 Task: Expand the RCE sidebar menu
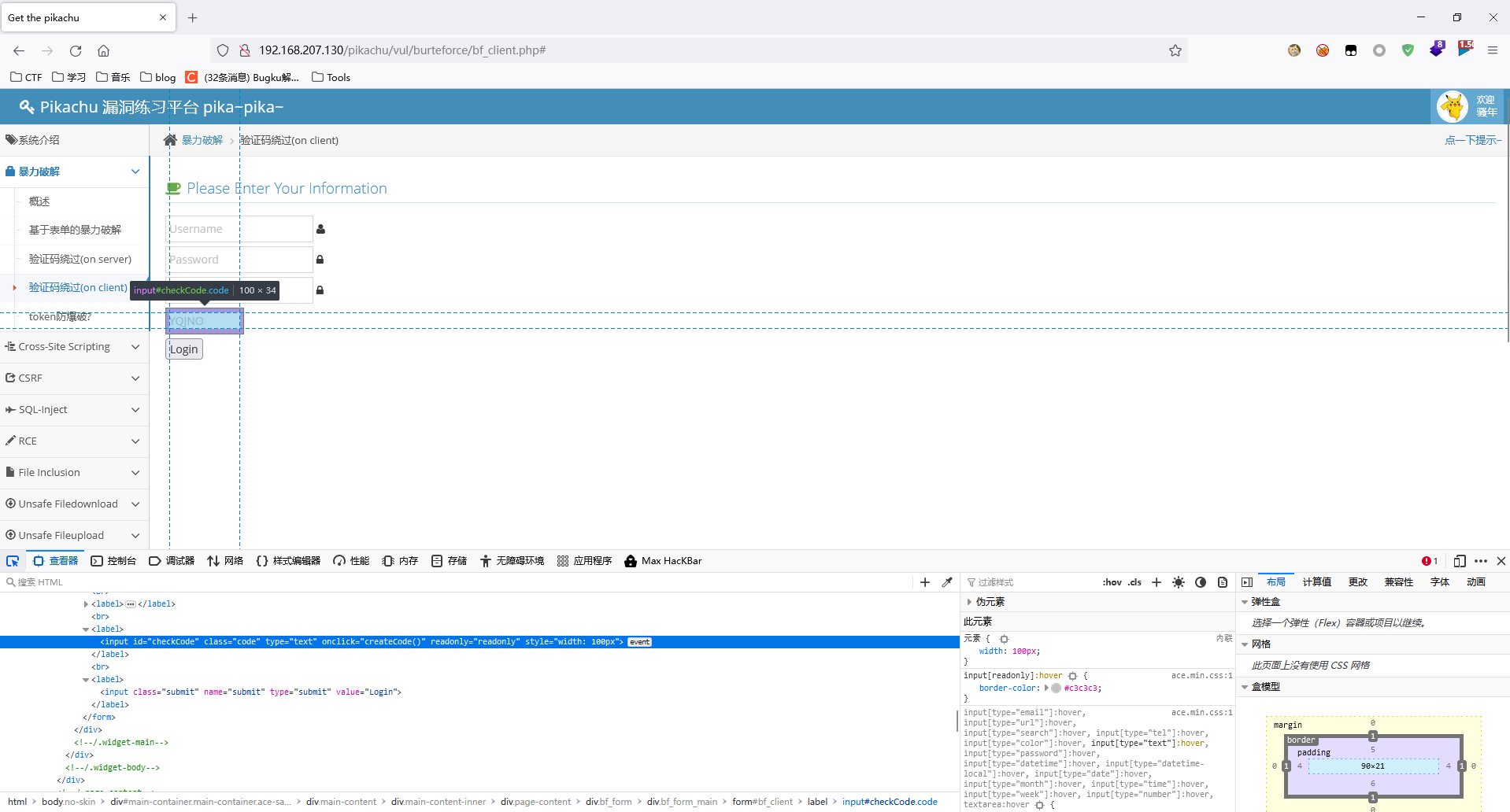74,441
